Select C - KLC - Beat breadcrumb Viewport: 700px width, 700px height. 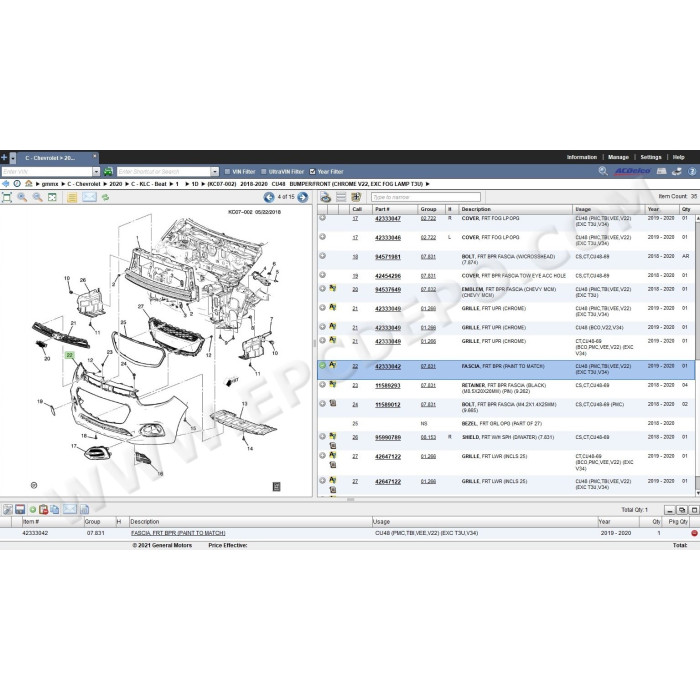(x=149, y=184)
